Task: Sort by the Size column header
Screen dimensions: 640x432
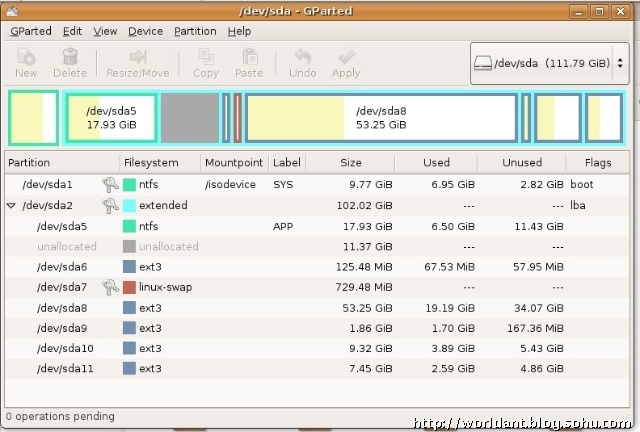Action: coord(351,162)
